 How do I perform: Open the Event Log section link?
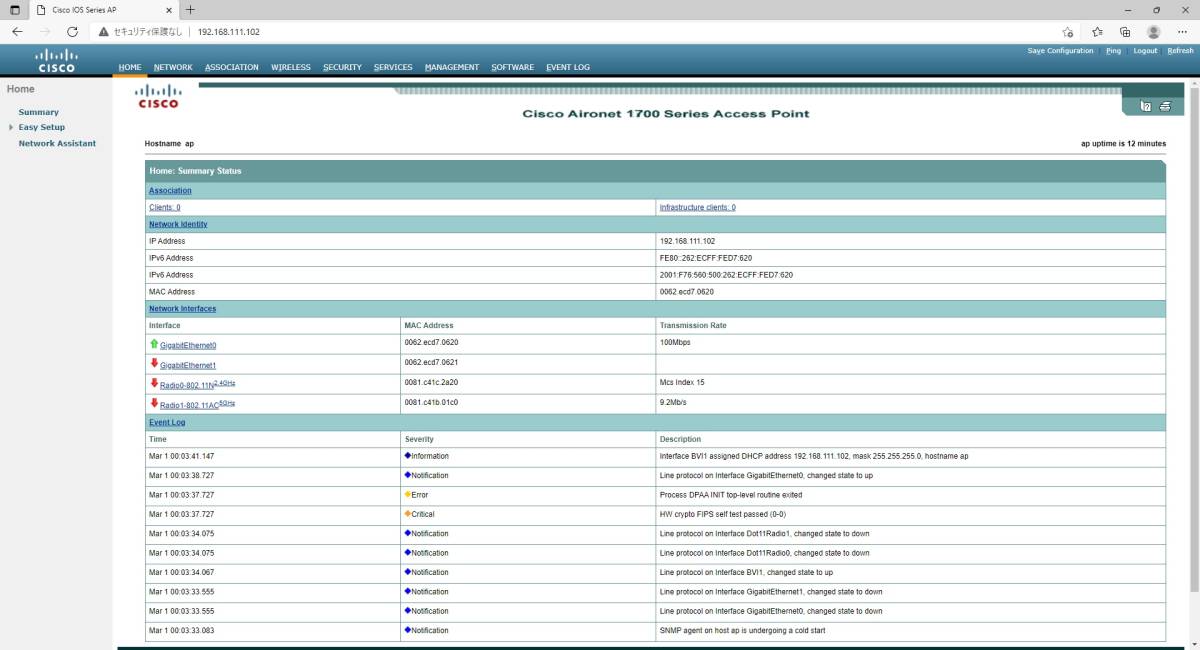(x=167, y=422)
